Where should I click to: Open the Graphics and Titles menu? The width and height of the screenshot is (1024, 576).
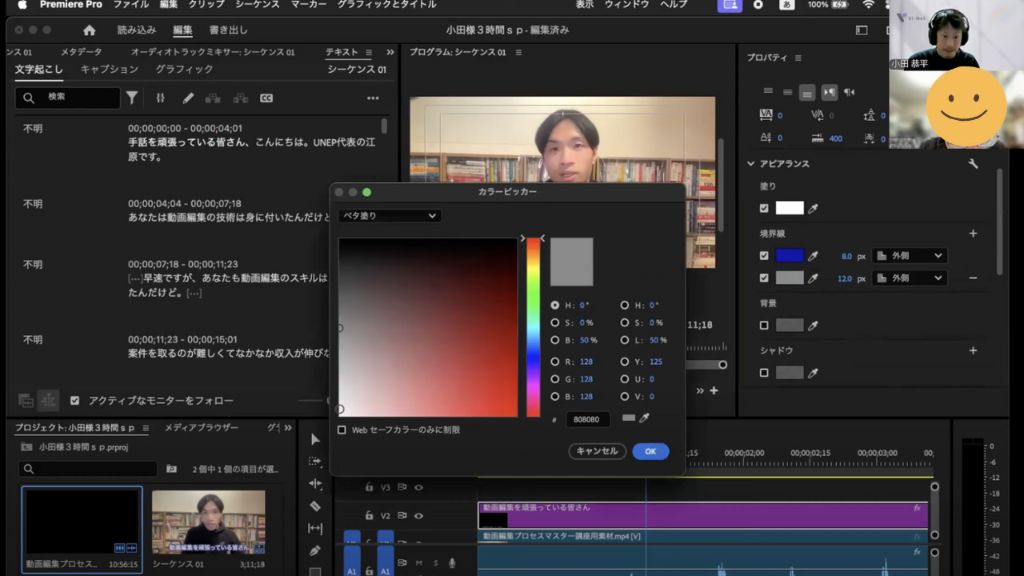[387, 5]
